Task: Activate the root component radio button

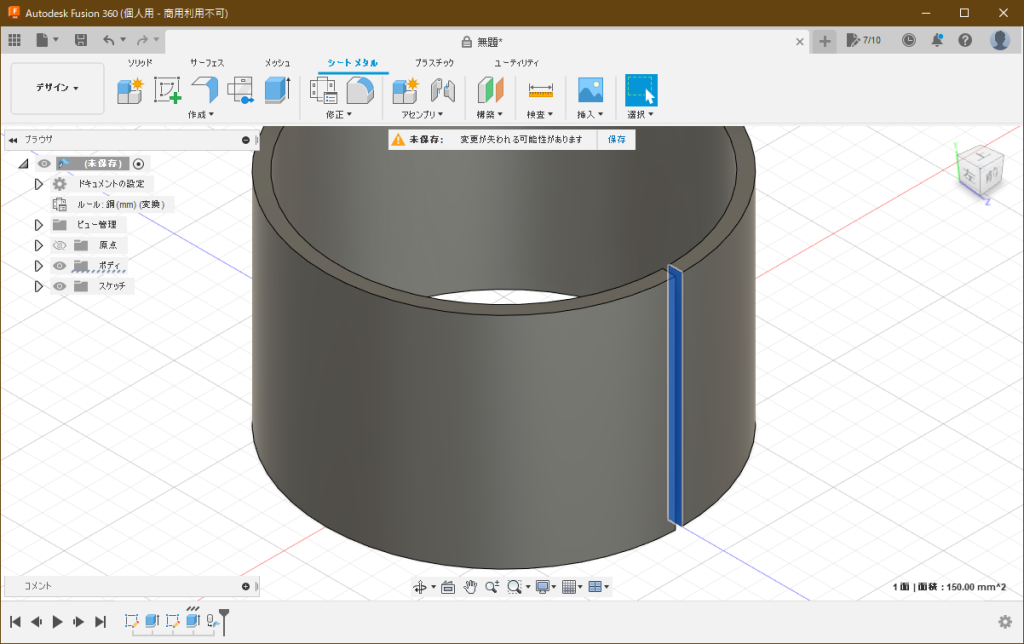Action: coord(138,164)
